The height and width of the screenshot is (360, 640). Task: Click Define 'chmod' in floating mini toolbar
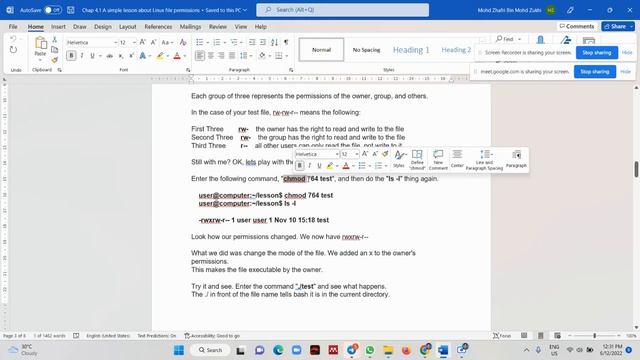click(417, 160)
